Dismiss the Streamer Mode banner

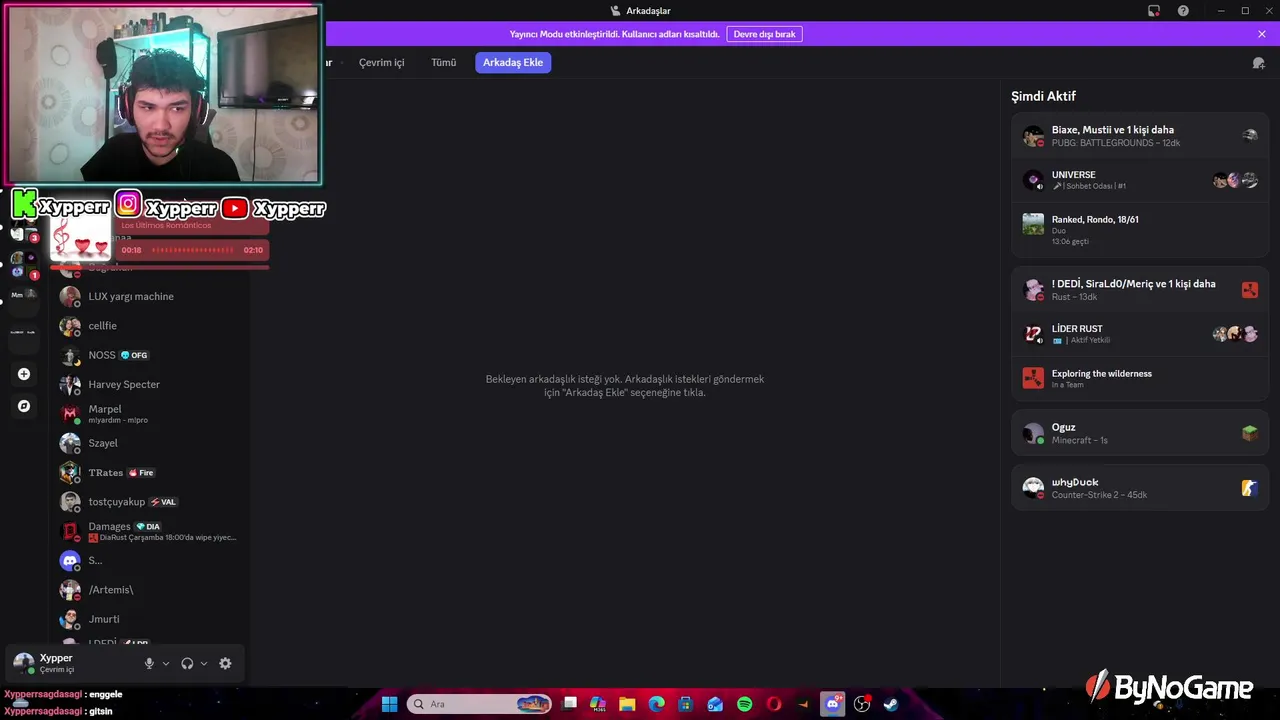1262,34
